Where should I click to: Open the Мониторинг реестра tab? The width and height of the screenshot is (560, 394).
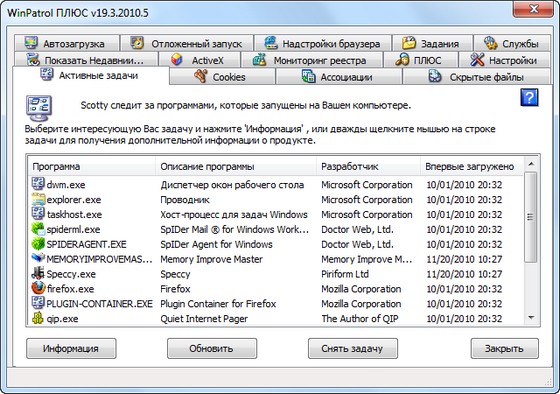tap(312, 60)
